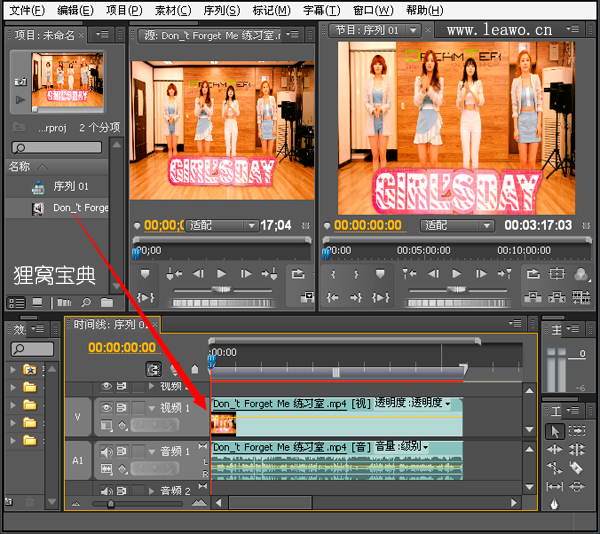The height and width of the screenshot is (534, 600).
Task: Set Out point in program monitor
Action: (356, 274)
